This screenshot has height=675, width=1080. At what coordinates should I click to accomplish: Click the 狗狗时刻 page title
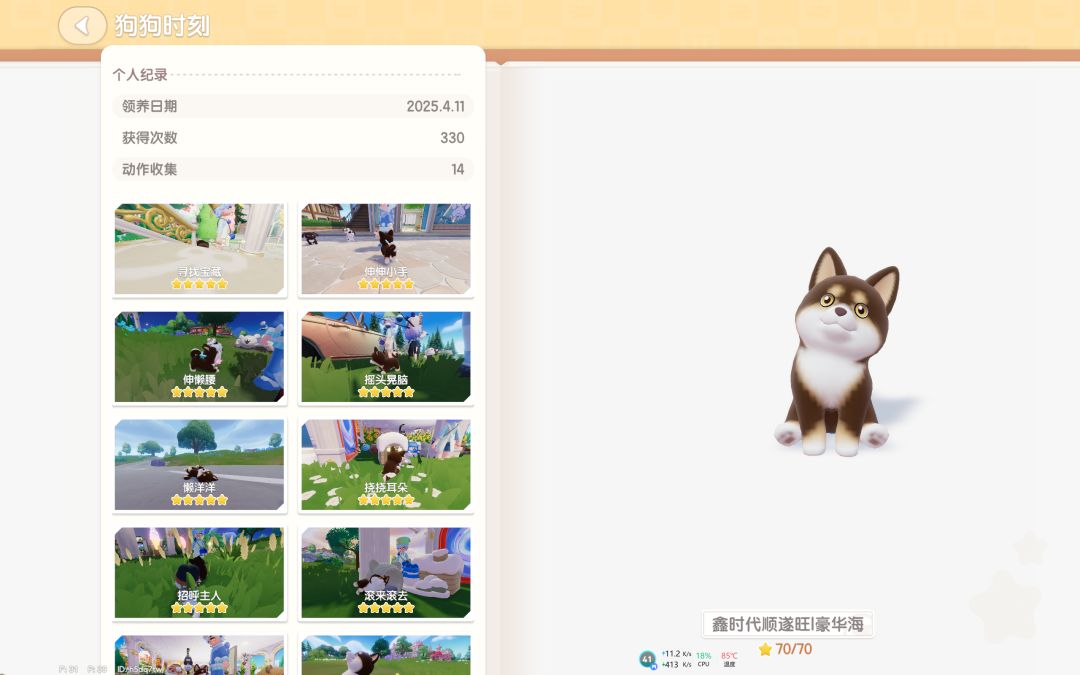162,25
